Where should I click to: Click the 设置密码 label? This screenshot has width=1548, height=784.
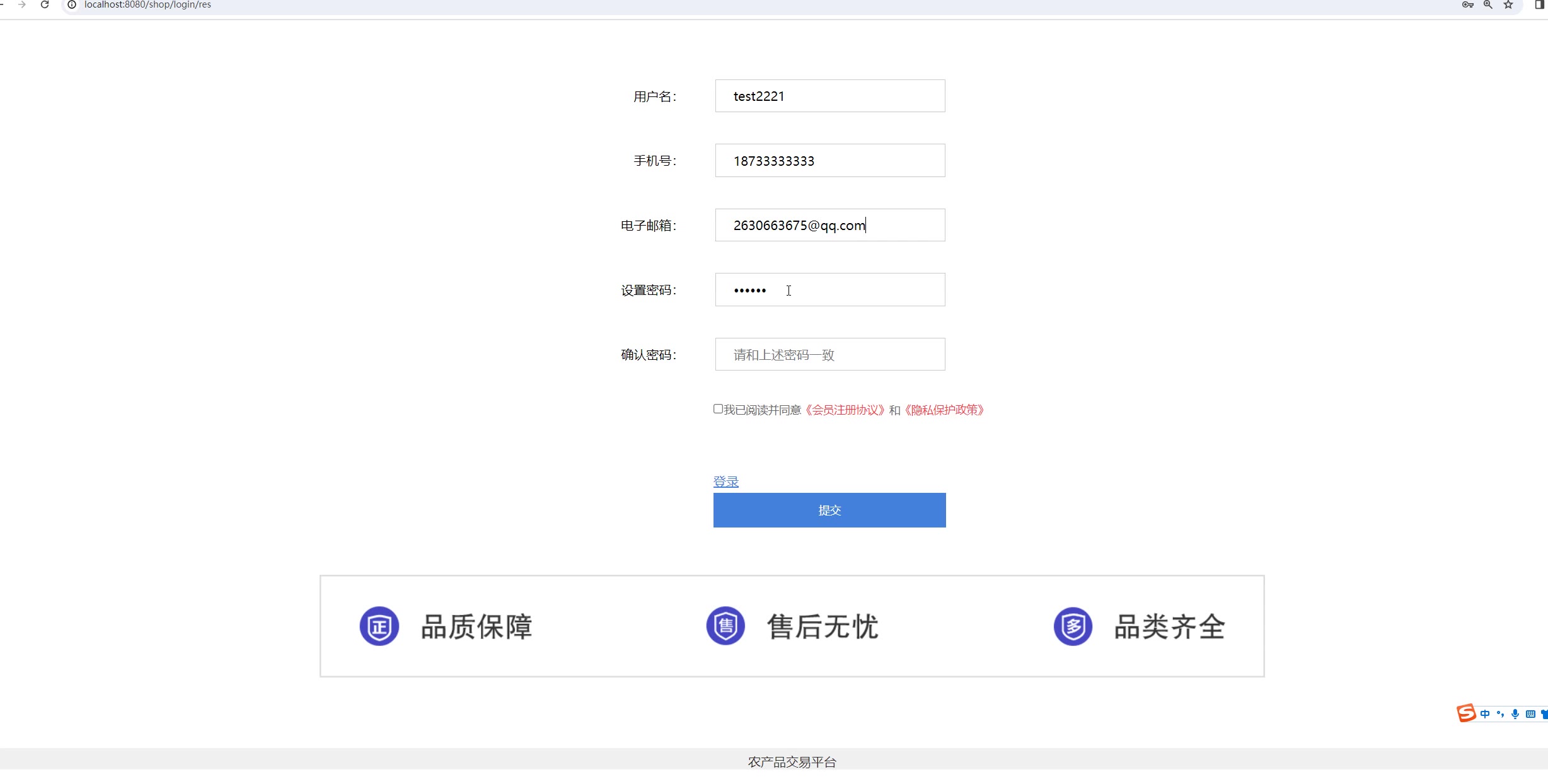[x=649, y=290]
